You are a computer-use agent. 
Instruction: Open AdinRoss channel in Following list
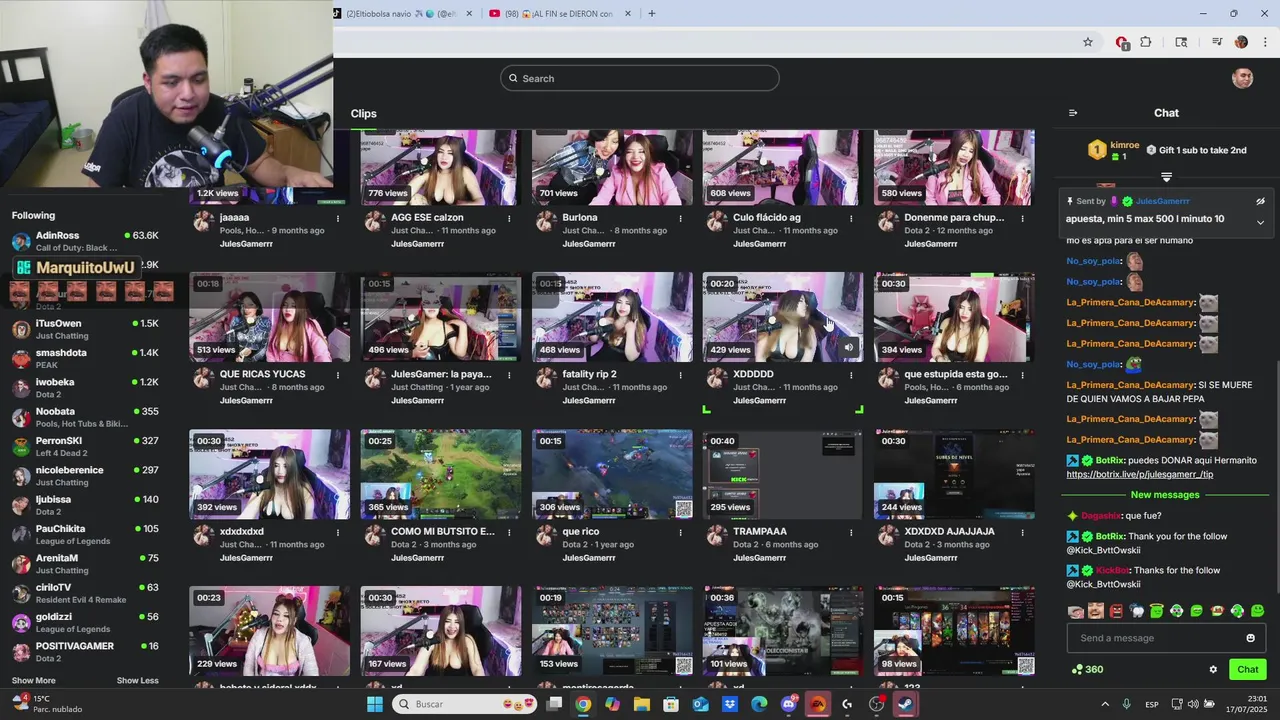tap(85, 241)
